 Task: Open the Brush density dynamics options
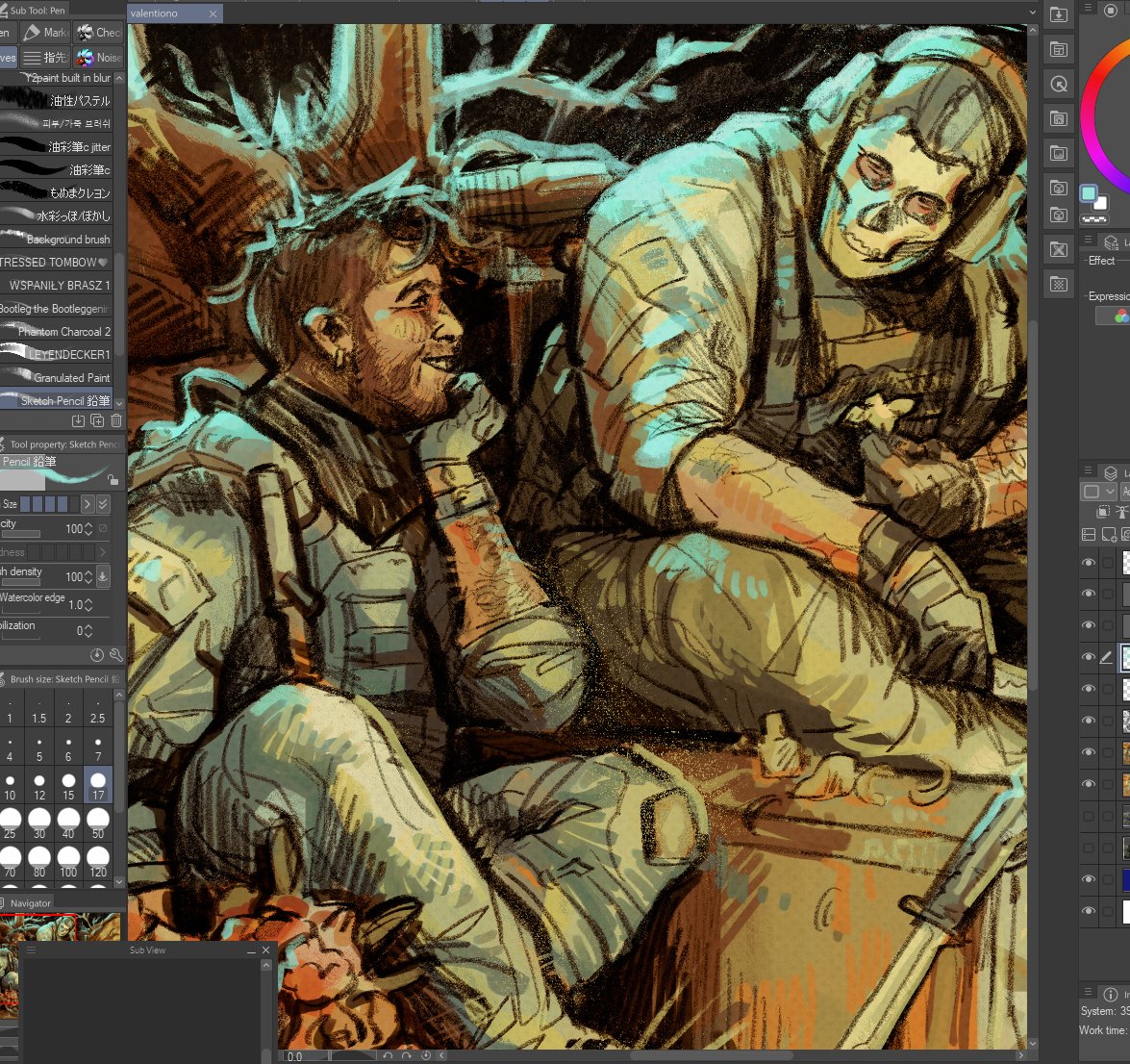(103, 576)
